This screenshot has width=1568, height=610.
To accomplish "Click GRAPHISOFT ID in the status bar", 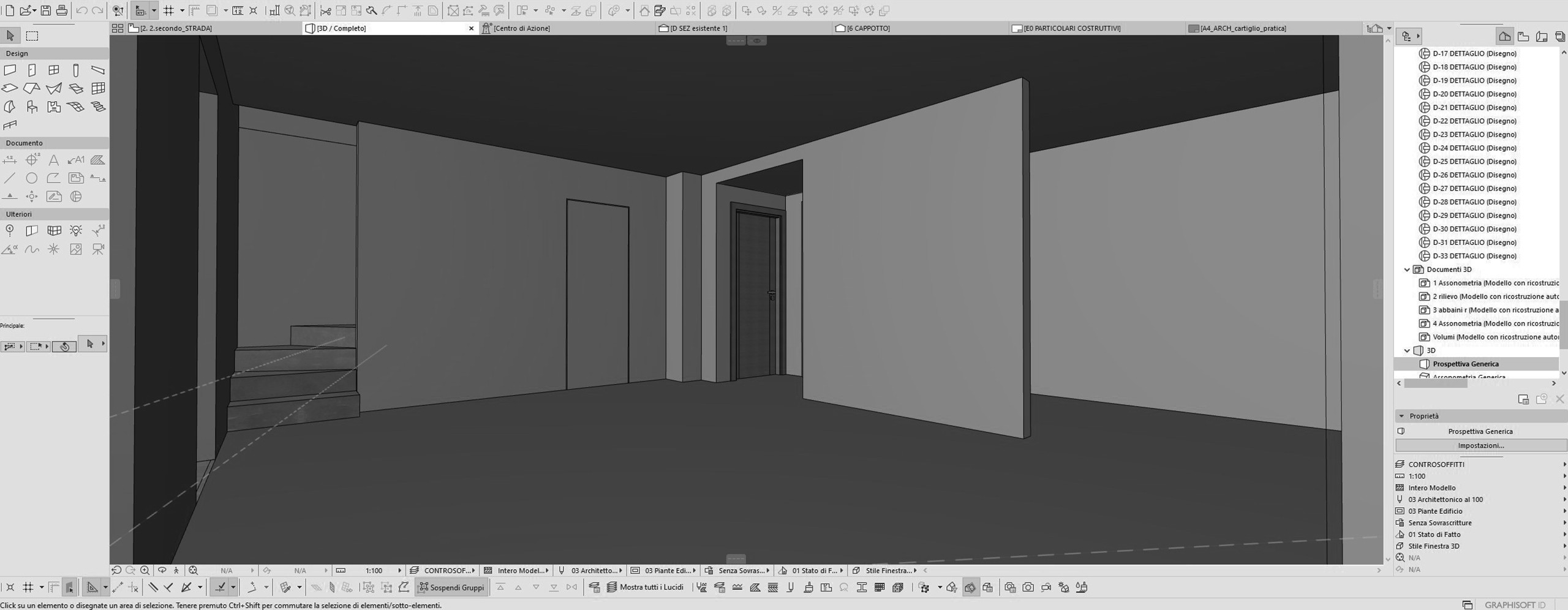I will (x=1515, y=605).
